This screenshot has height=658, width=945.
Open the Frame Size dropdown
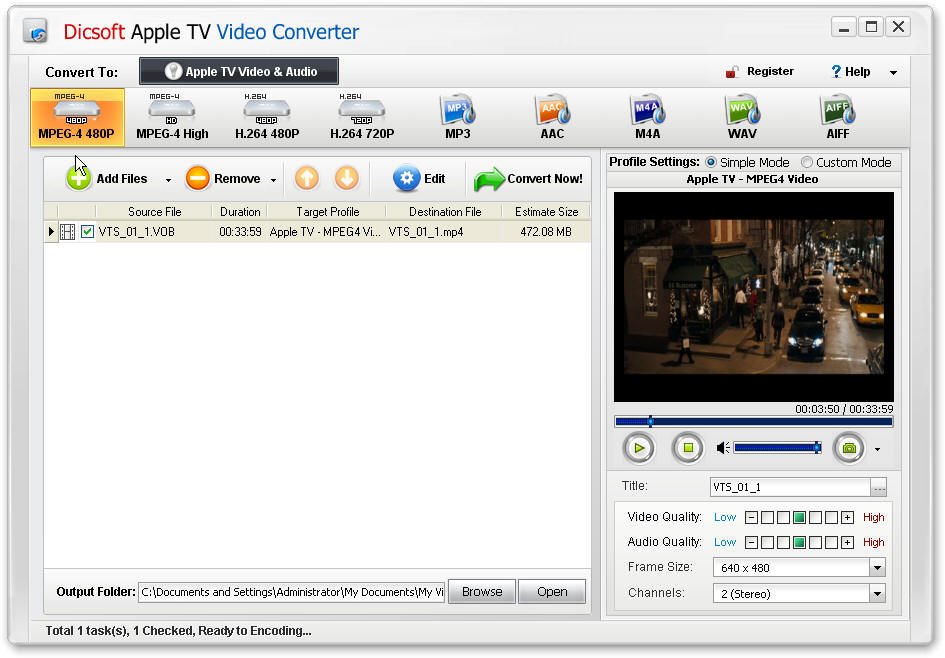click(x=877, y=568)
